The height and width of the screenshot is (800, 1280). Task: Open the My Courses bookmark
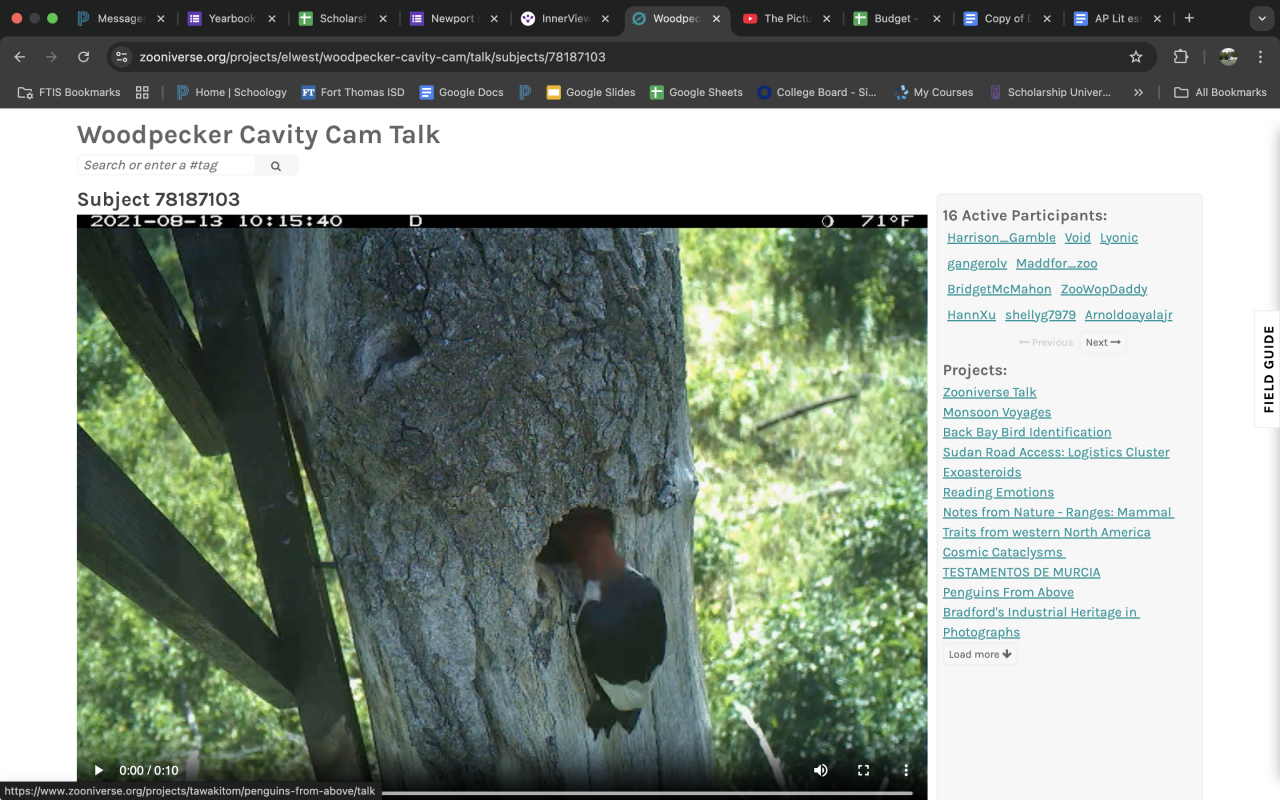pos(934,92)
